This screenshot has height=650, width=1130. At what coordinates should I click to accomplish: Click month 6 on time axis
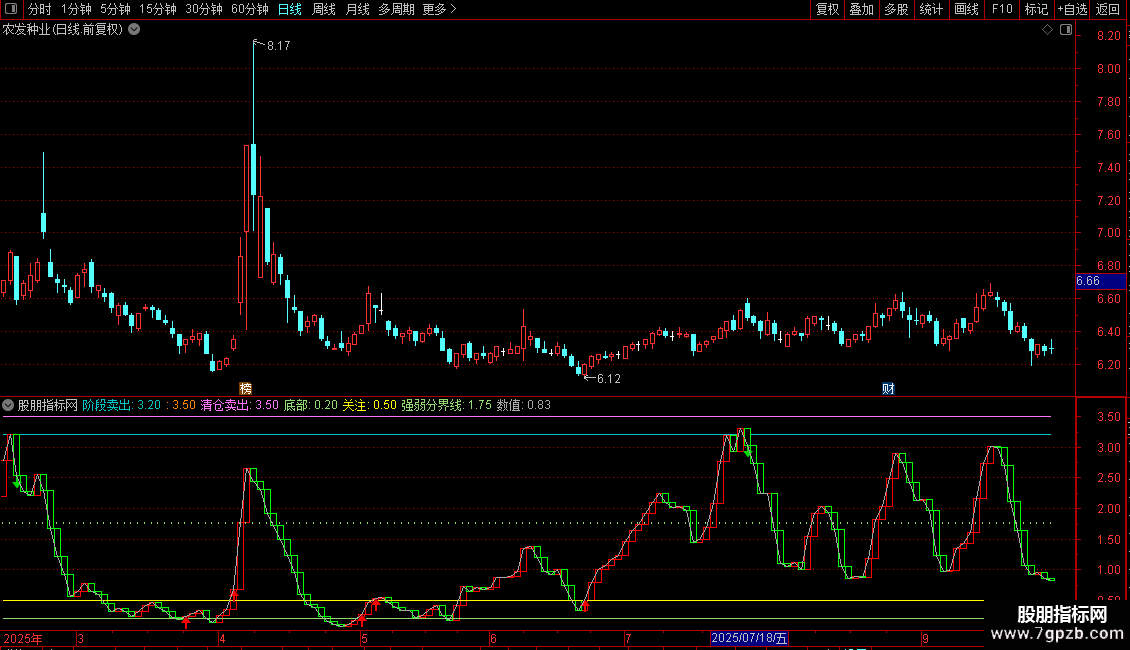[x=493, y=638]
